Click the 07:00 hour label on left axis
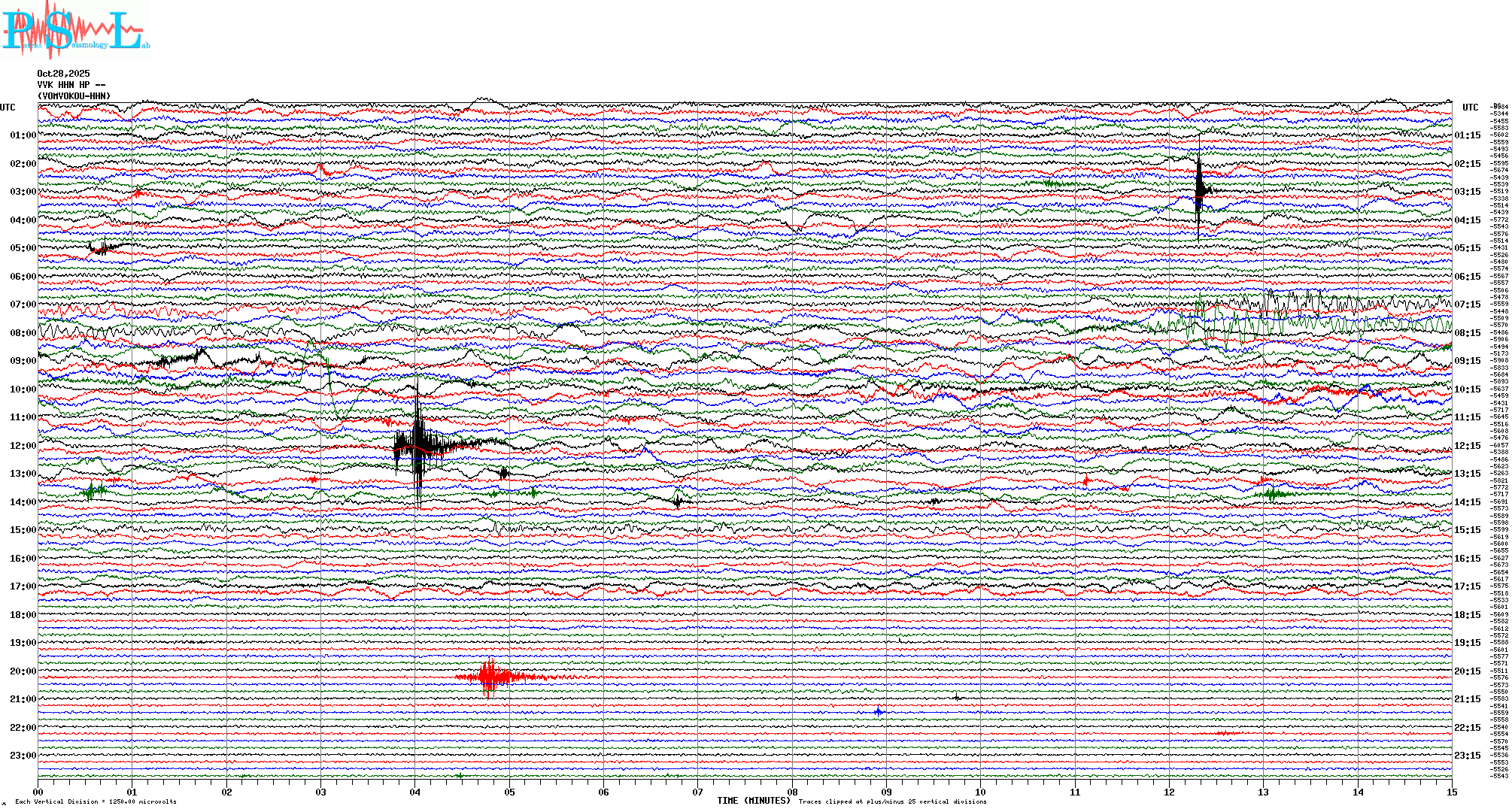The height and width of the screenshot is (812, 1512). [23, 304]
